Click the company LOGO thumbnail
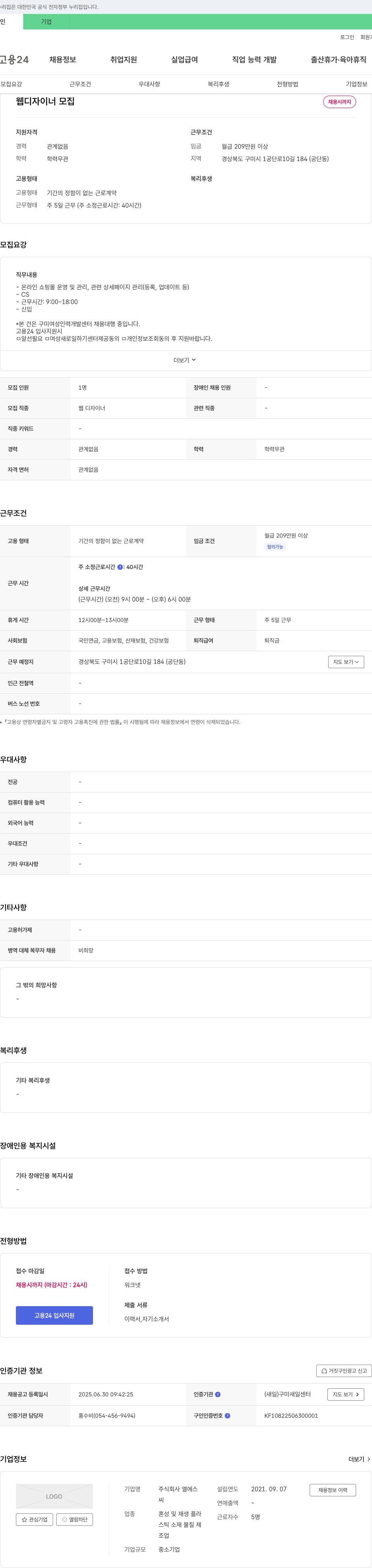372x1568 pixels. [x=54, y=1496]
